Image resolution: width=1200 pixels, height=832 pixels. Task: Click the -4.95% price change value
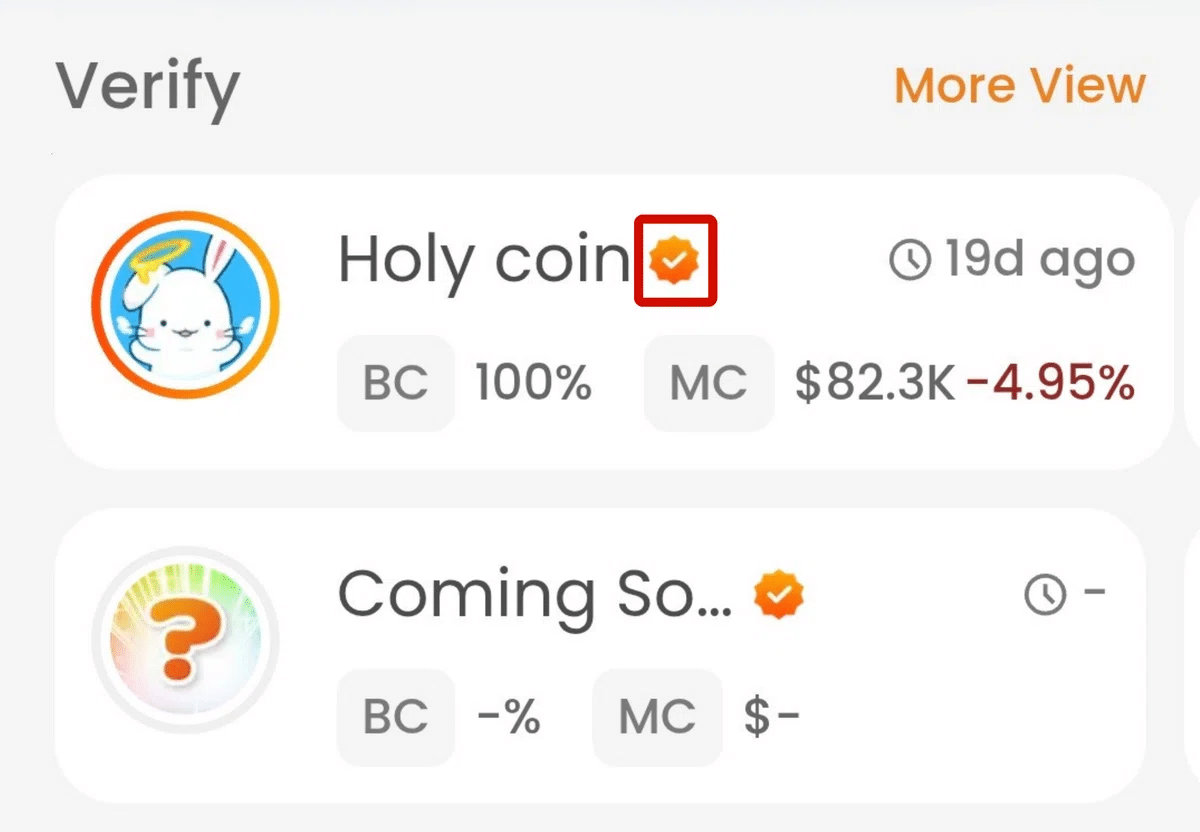point(1051,383)
